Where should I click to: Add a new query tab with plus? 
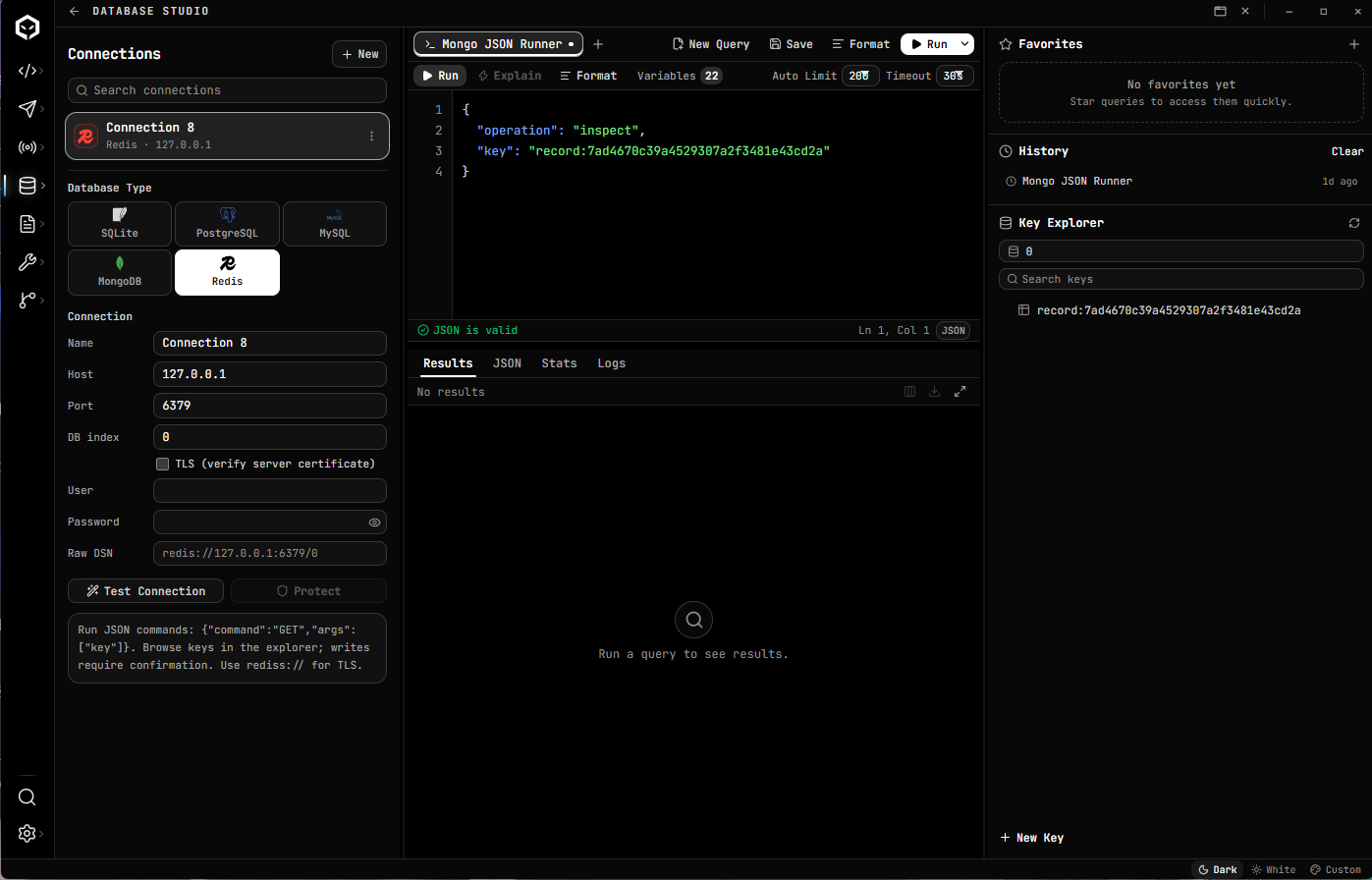click(x=598, y=44)
